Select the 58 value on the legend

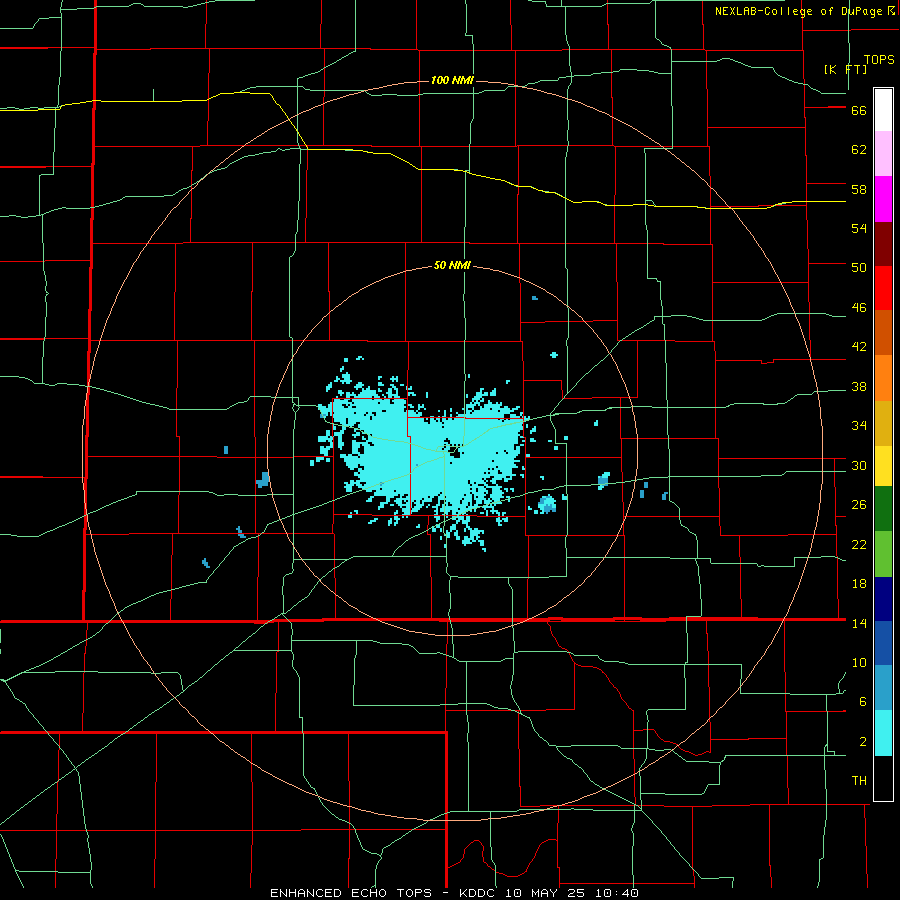[x=859, y=189]
